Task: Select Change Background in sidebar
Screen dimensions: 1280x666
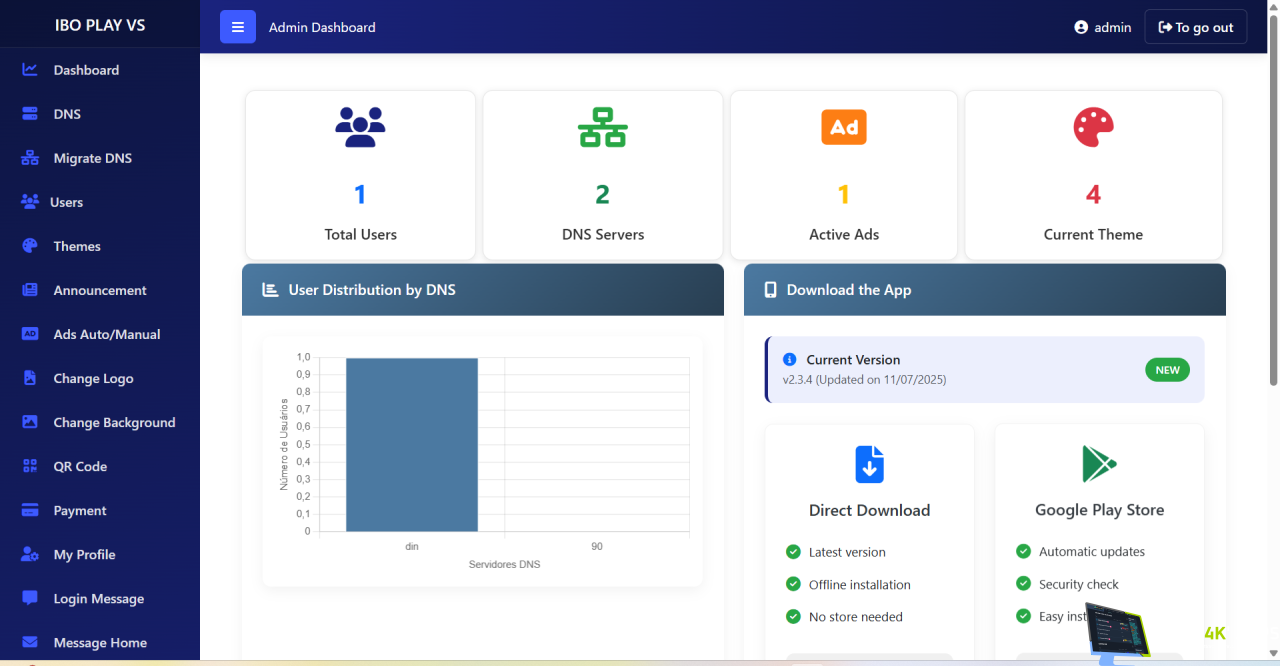Action: click(114, 422)
